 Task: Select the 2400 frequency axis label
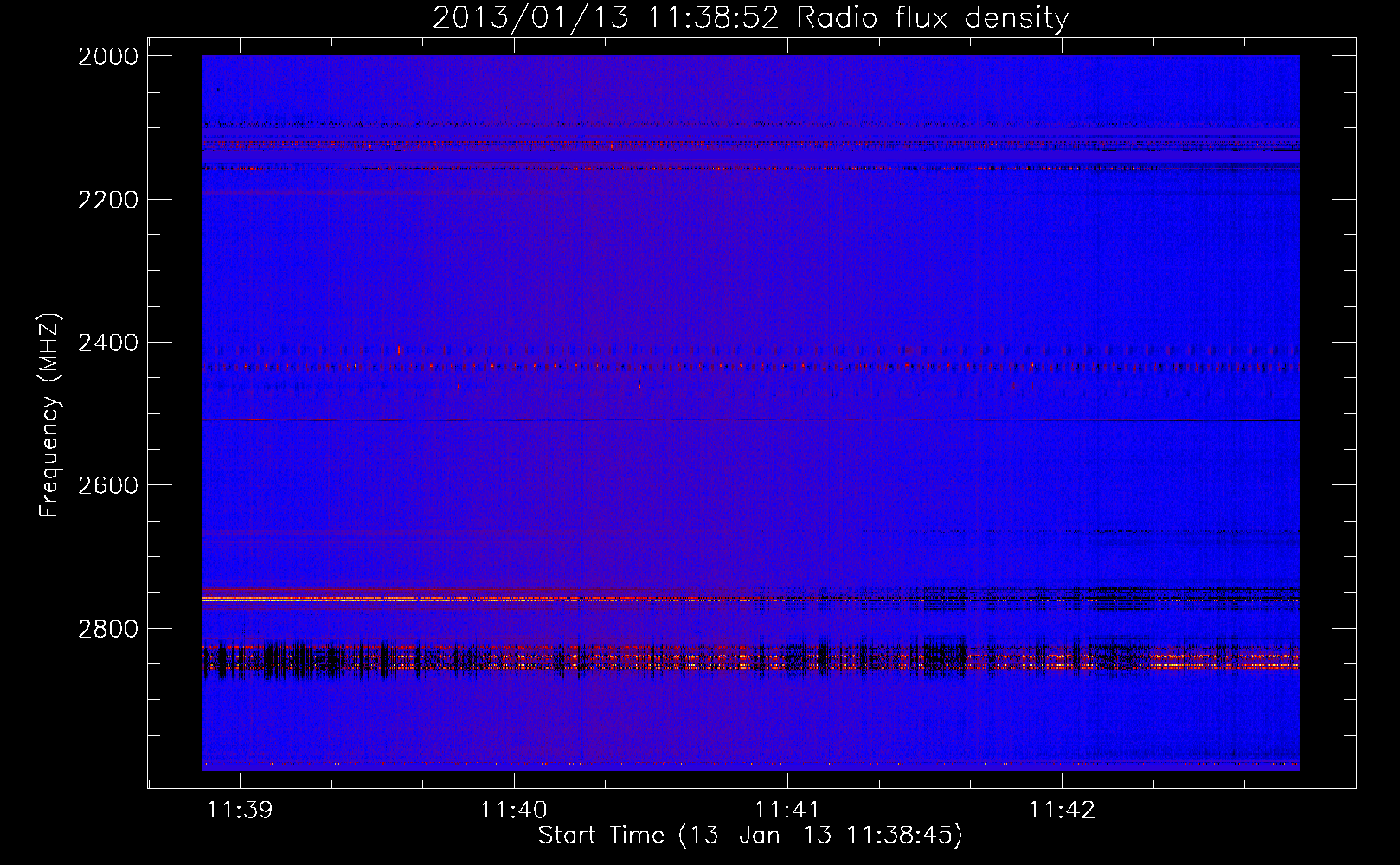coord(108,343)
